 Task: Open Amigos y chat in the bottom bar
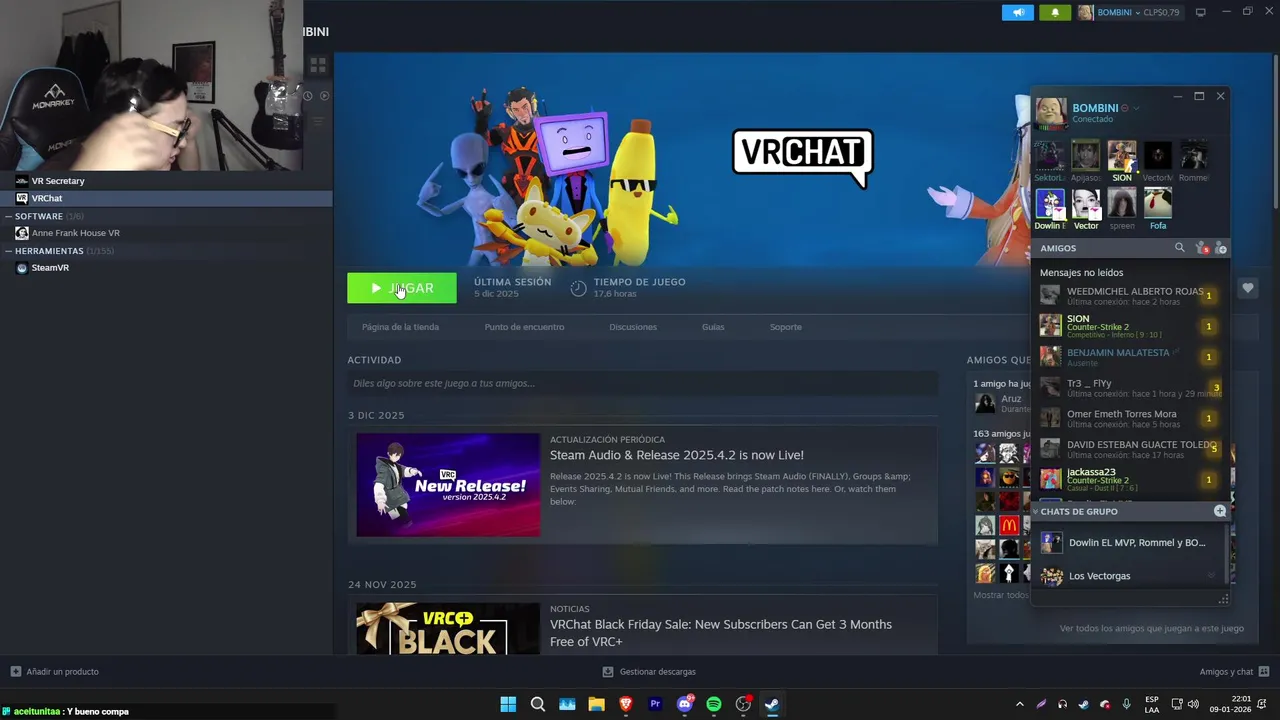[1235, 672]
